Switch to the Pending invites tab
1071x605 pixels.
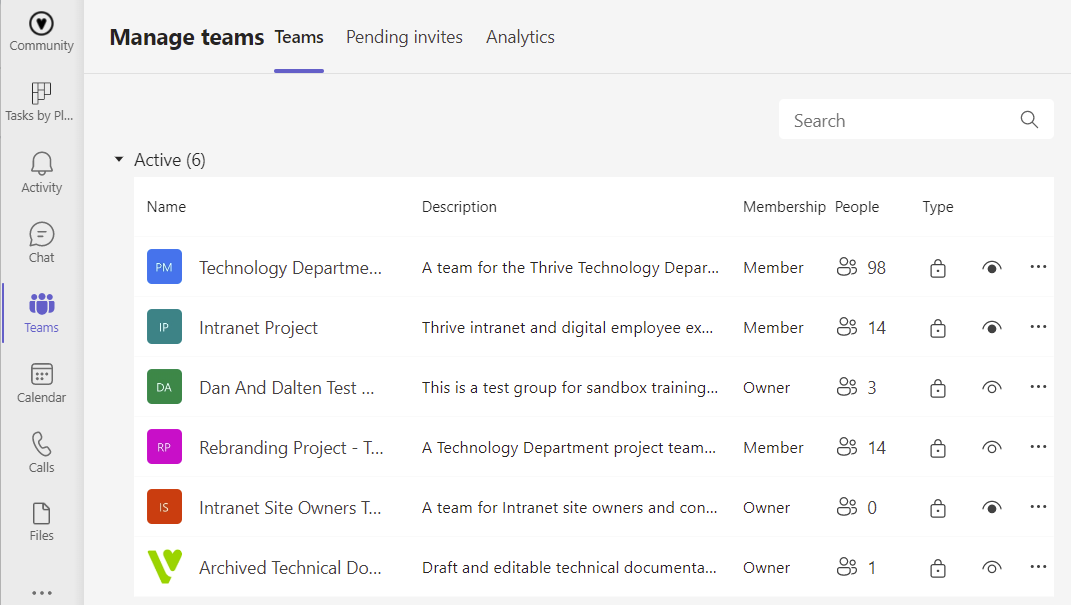404,37
